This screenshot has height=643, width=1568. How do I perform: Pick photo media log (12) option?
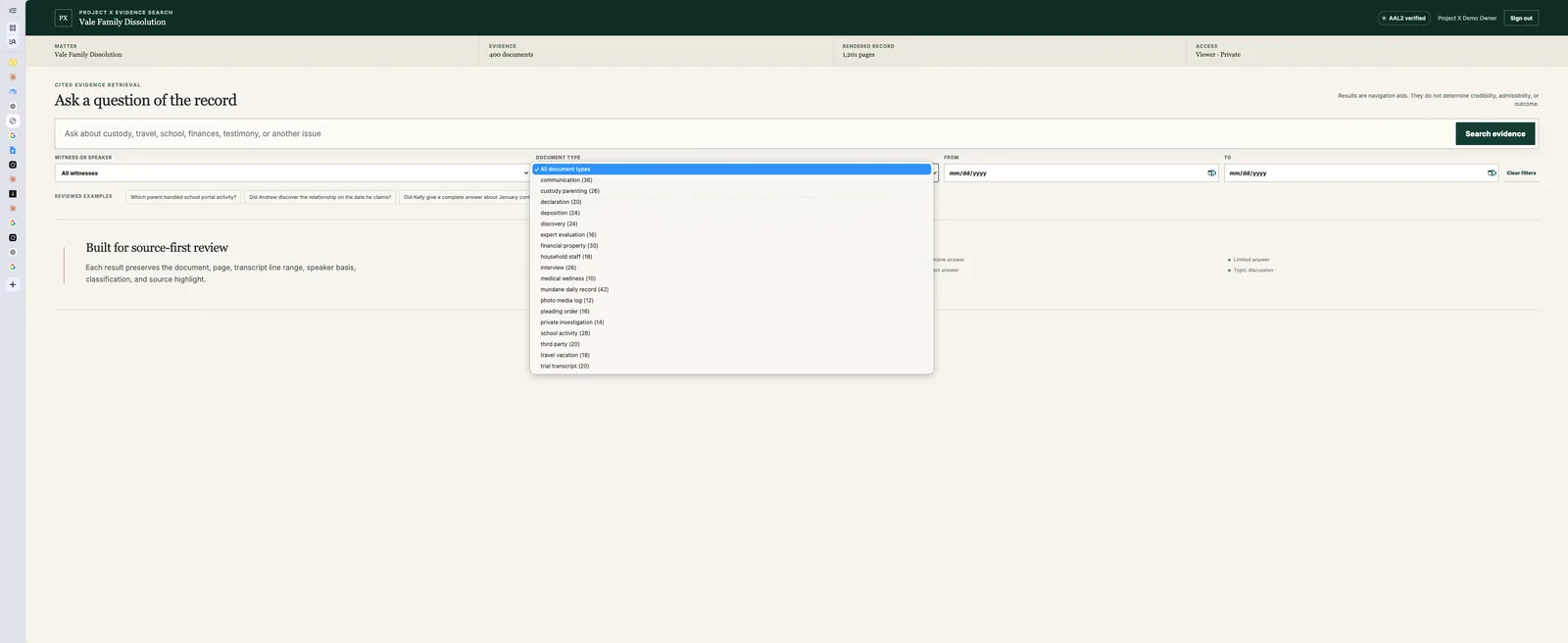point(731,301)
